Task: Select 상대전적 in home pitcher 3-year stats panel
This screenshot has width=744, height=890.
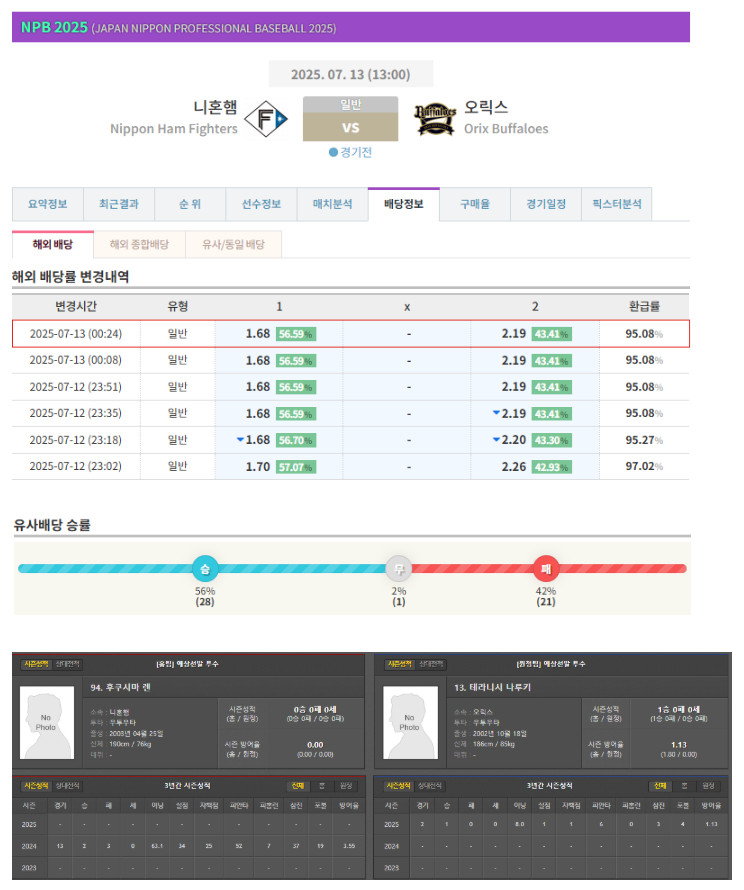Action: tap(68, 786)
